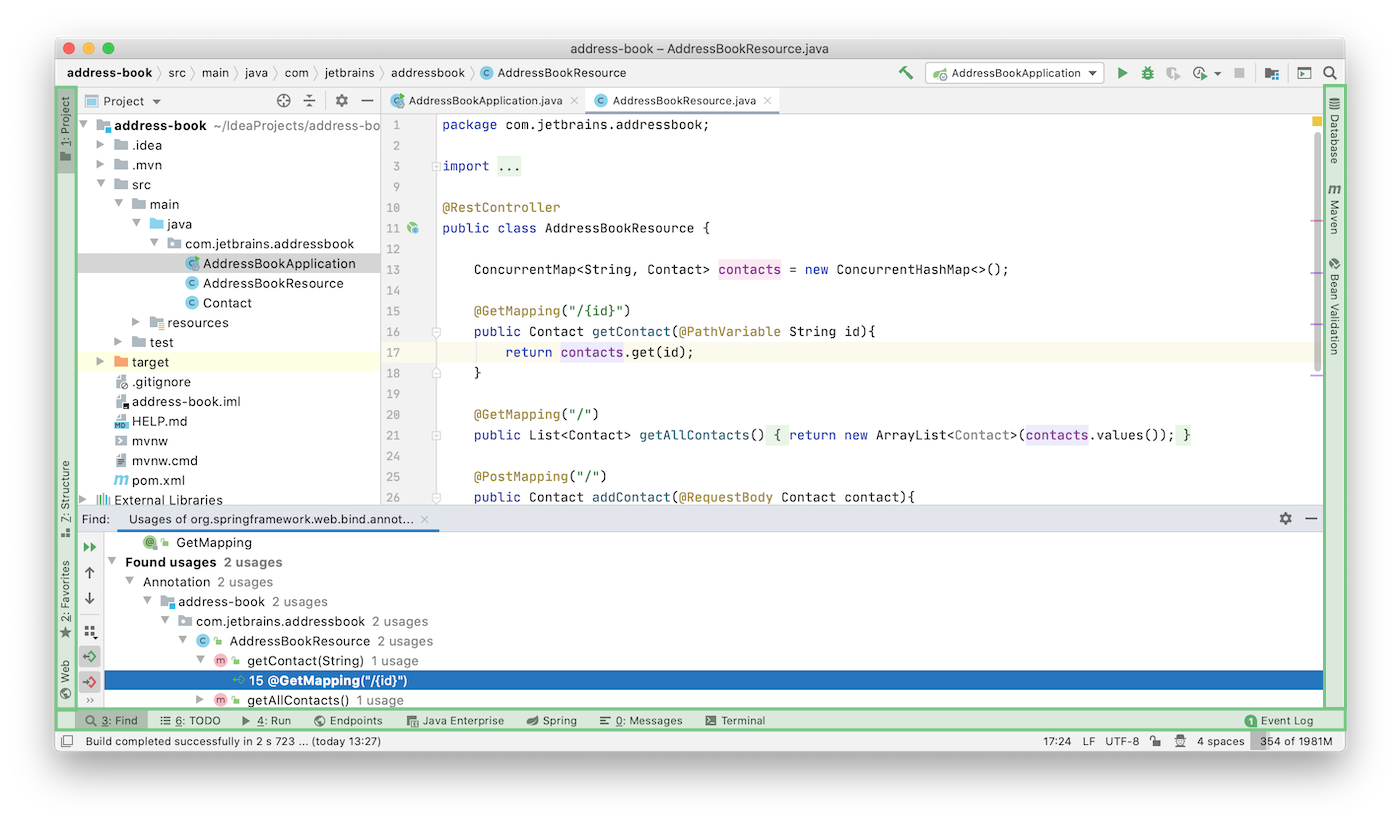Open the Event Log
This screenshot has height=824, width=1400.
(1279, 720)
